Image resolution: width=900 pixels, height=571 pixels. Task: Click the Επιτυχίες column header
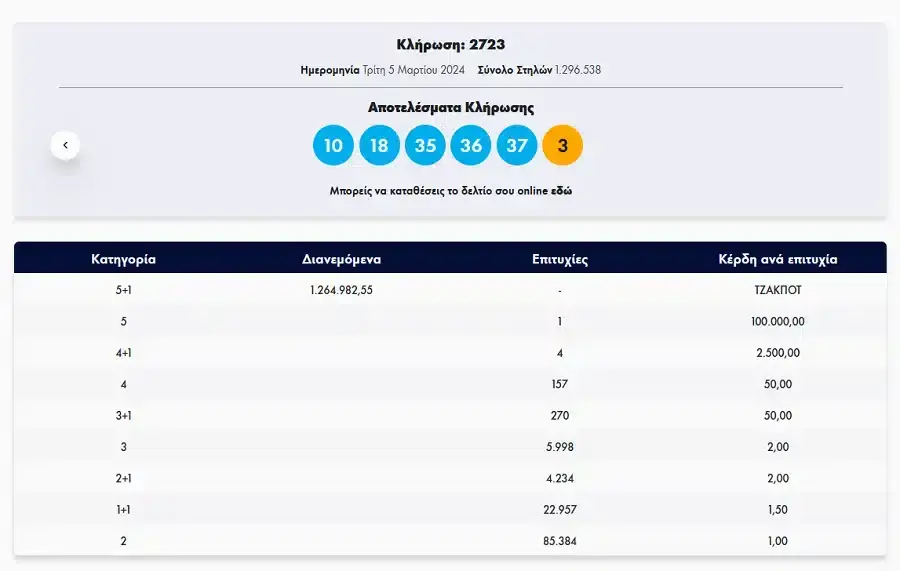[x=560, y=259]
